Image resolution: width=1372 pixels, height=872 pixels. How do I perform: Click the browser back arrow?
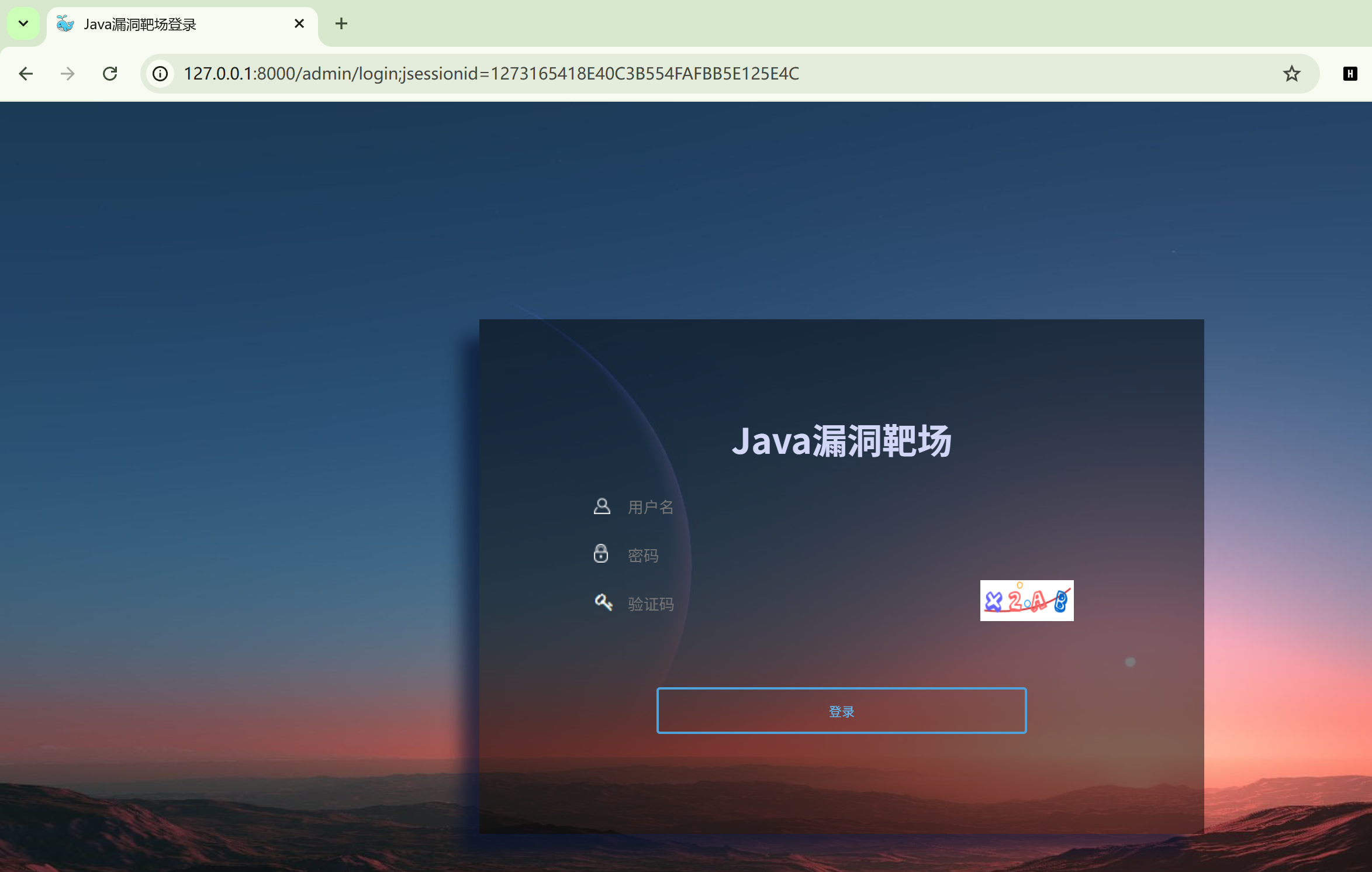tap(26, 74)
